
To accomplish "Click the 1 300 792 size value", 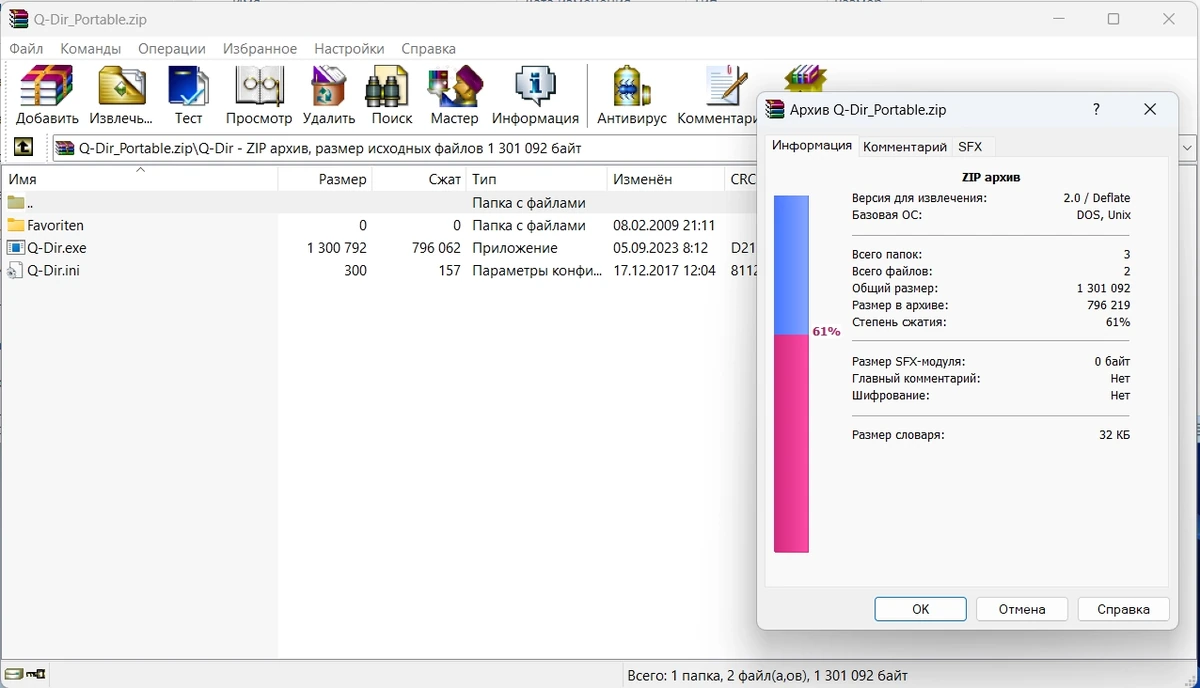I will pyautogui.click(x=337, y=247).
